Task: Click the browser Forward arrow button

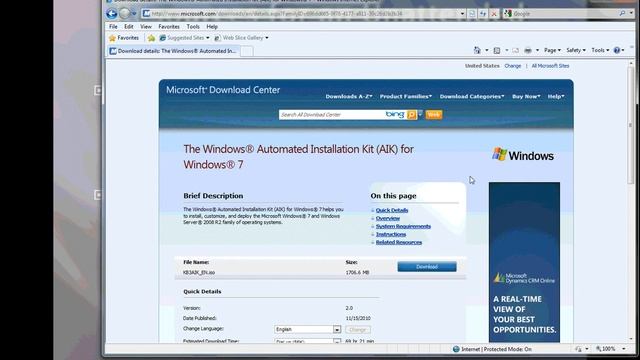Action: click(124, 13)
